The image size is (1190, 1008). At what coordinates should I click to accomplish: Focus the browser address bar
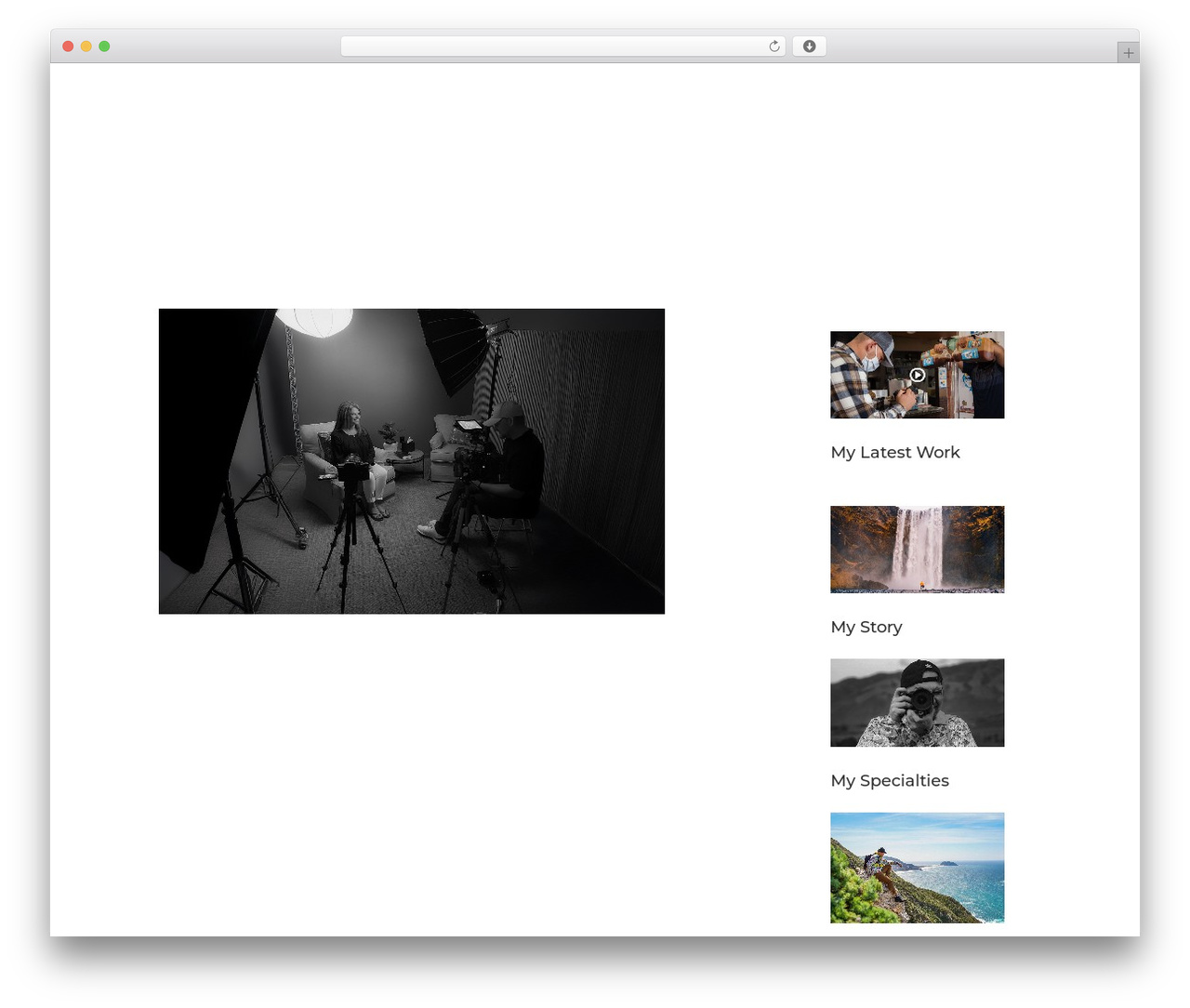562,46
